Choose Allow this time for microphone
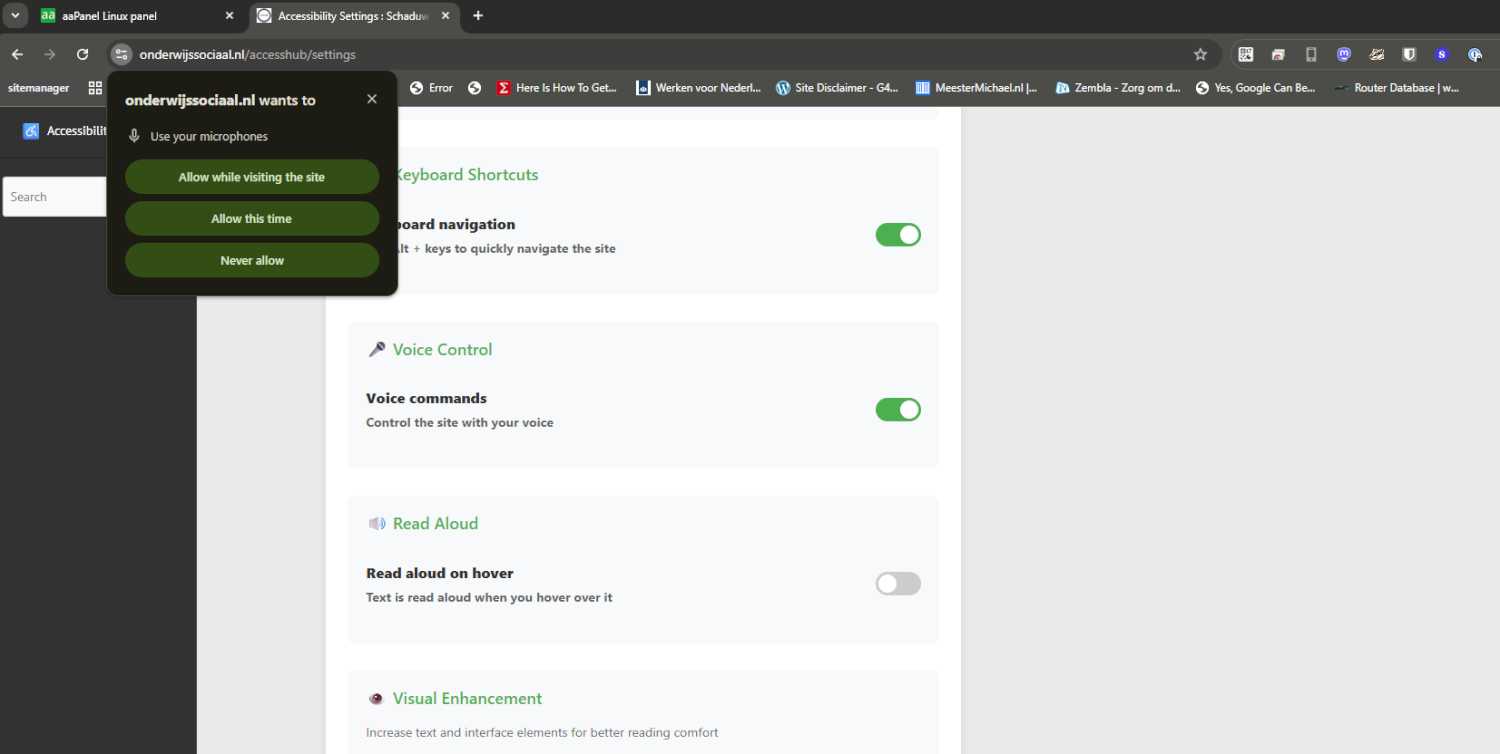Screen dimensions: 1500x754 (x=252, y=219)
